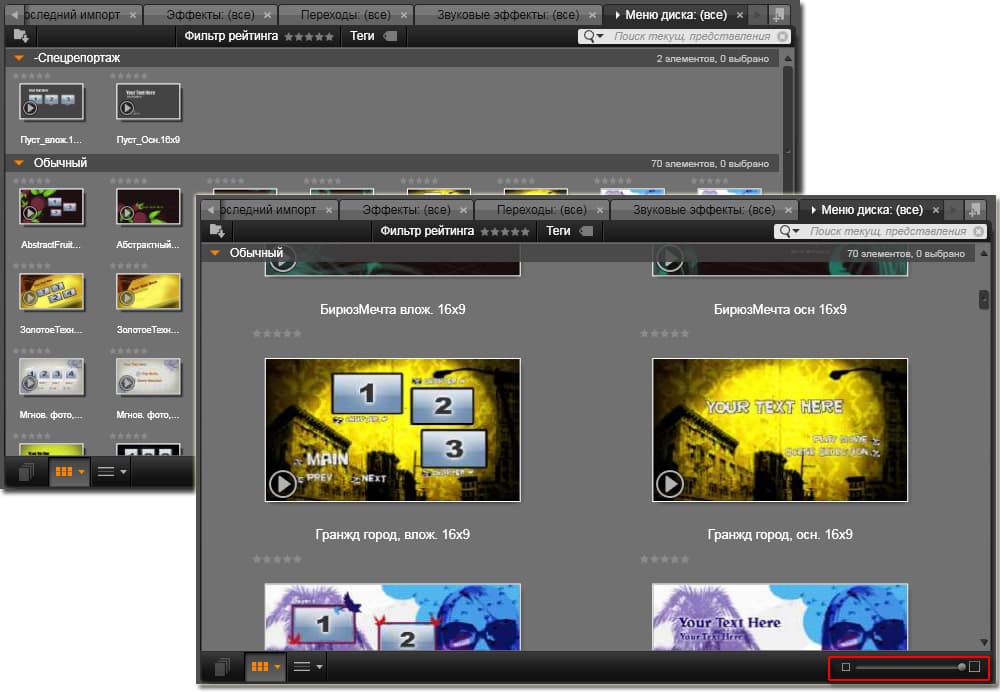Open Эффекты tab in back window

[x=210, y=15]
